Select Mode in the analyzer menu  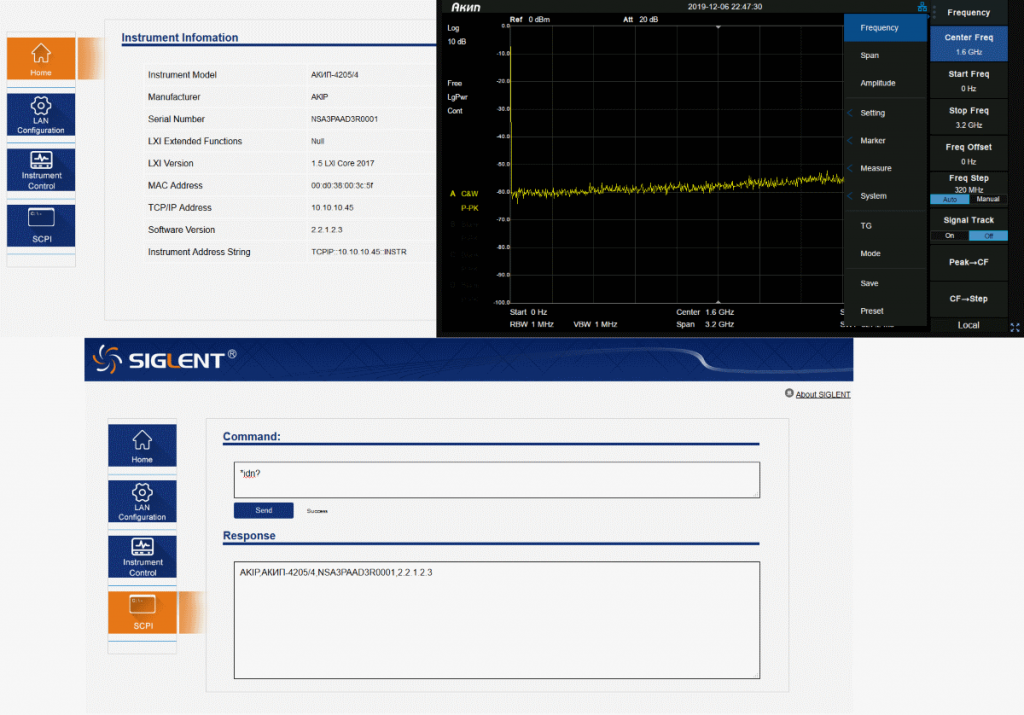(885, 253)
